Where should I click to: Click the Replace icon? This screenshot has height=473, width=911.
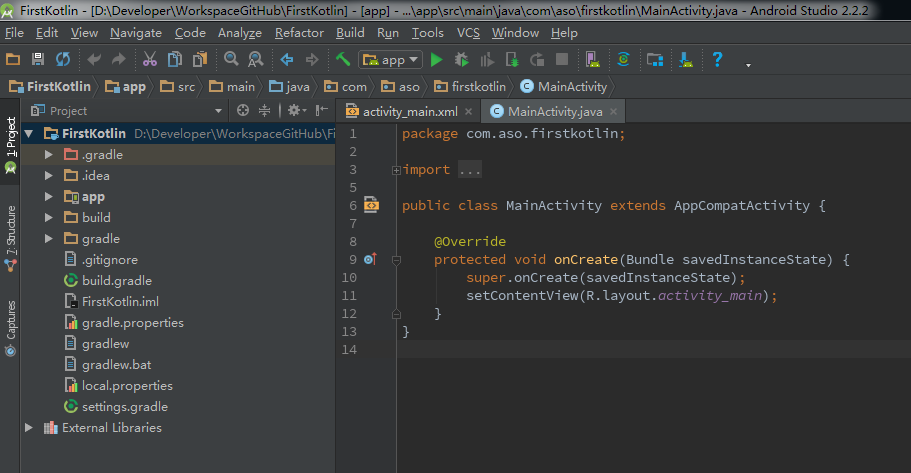[x=256, y=59]
